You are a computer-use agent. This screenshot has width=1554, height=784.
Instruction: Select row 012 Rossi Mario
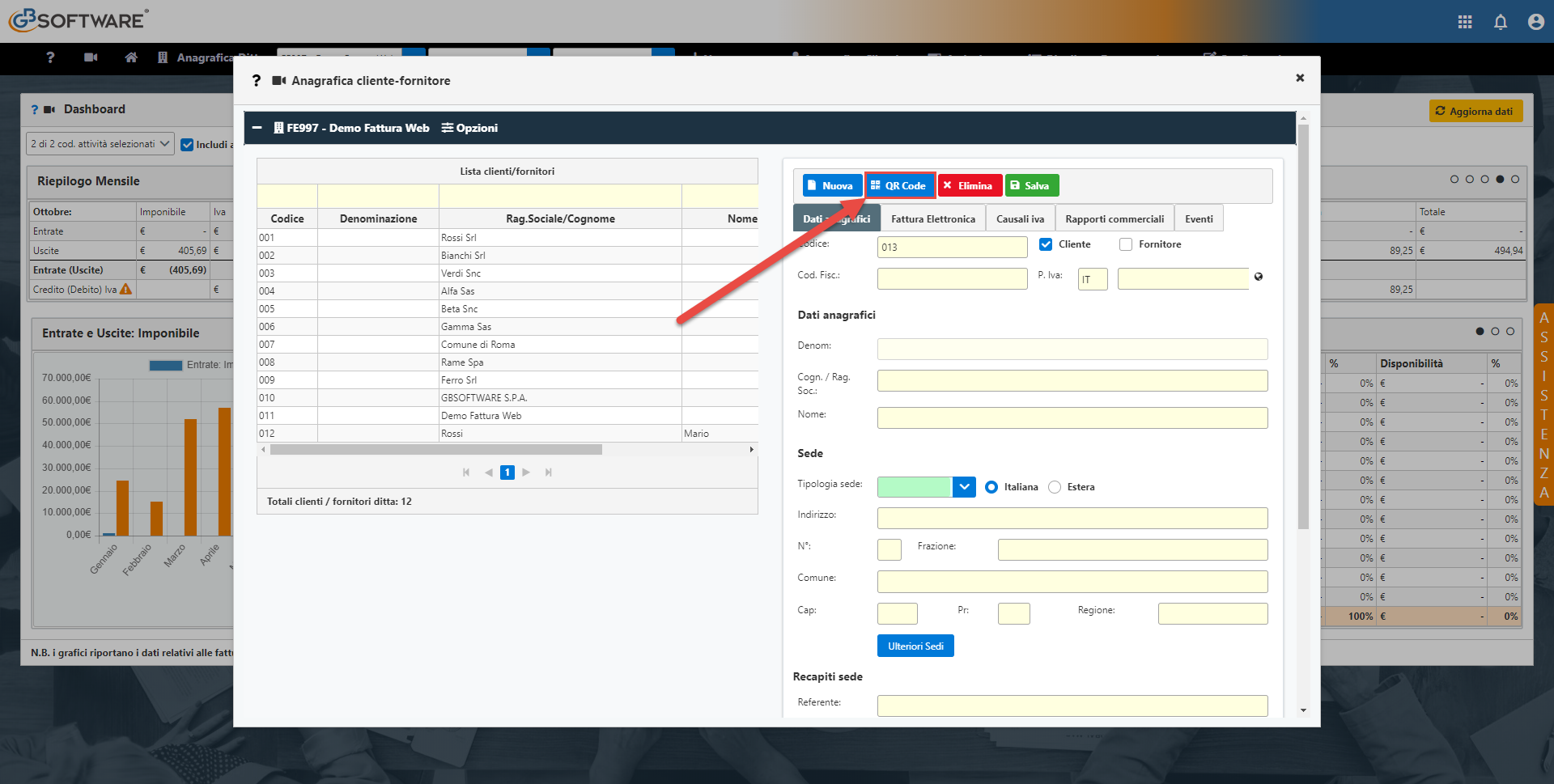point(507,434)
